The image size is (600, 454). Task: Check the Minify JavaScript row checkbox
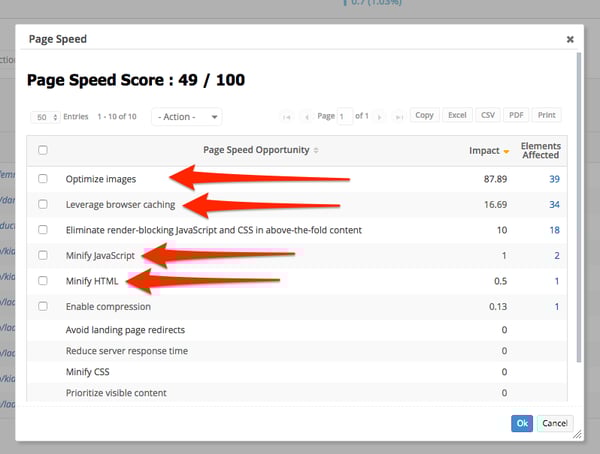[43, 255]
